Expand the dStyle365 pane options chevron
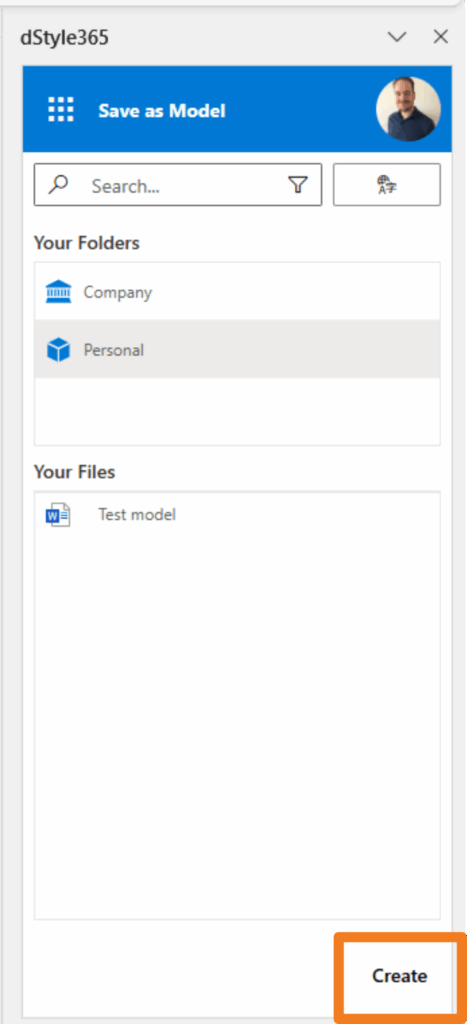 (397, 37)
